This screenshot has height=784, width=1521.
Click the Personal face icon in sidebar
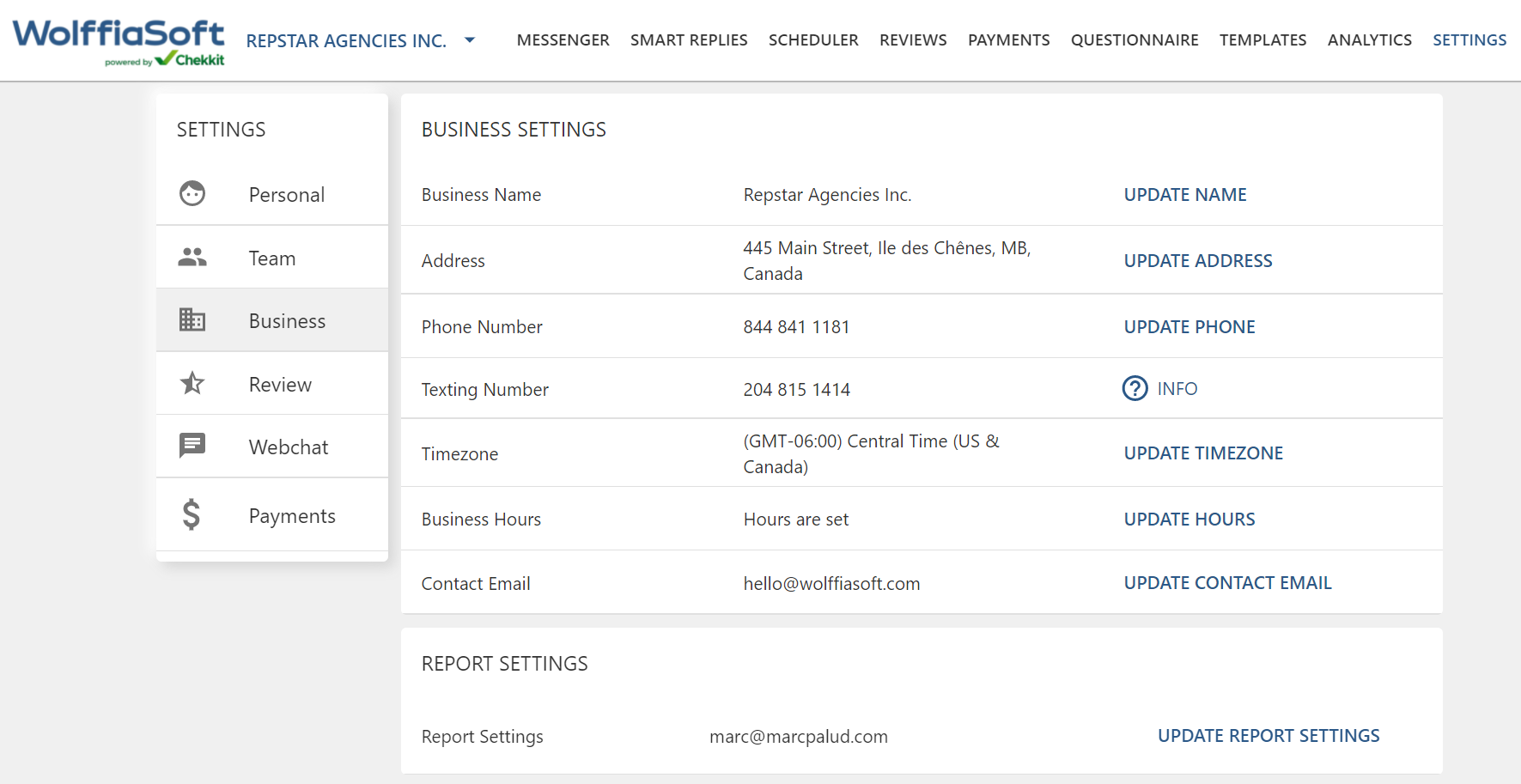(x=192, y=194)
